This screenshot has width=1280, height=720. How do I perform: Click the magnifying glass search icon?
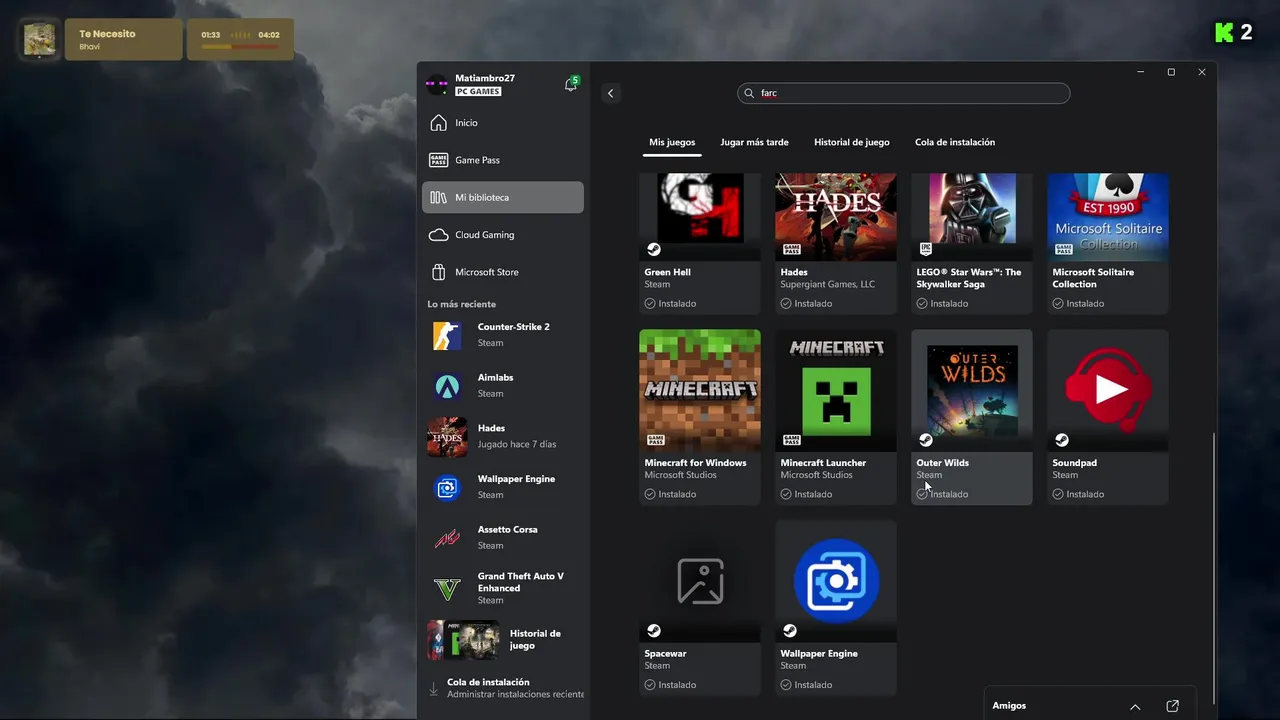pyautogui.click(x=750, y=93)
